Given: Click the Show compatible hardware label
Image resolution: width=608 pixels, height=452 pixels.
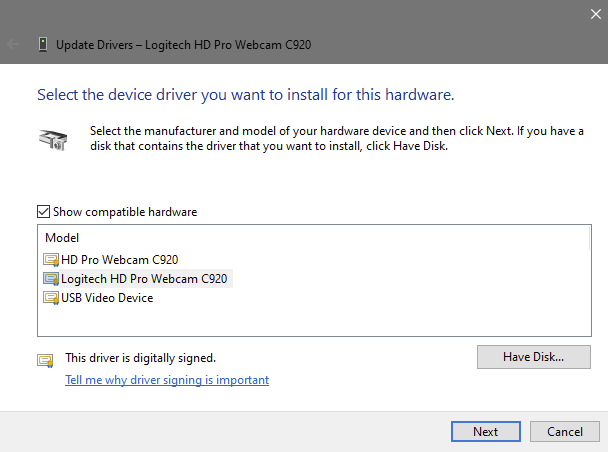Looking at the screenshot, I should pos(125,212).
